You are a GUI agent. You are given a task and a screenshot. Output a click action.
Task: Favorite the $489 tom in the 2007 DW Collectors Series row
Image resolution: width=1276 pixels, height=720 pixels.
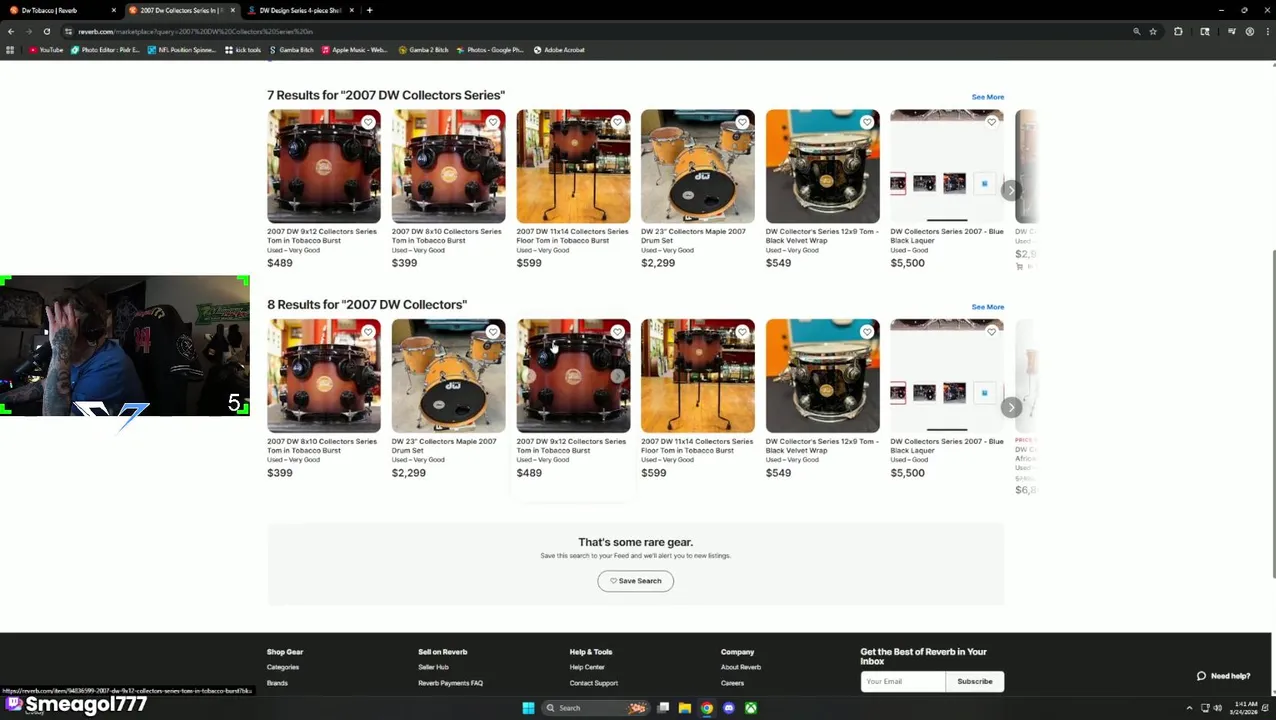pyautogui.click(x=368, y=122)
